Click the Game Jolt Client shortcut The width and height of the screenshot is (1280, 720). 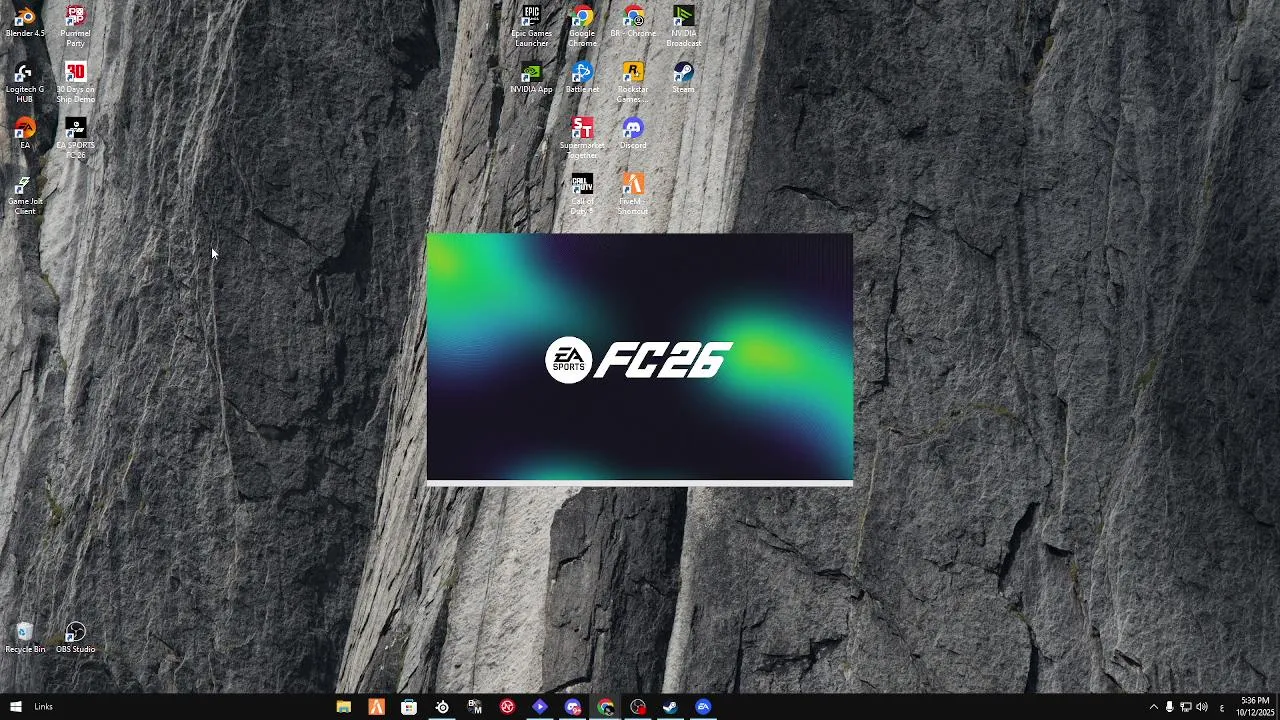pos(25,194)
